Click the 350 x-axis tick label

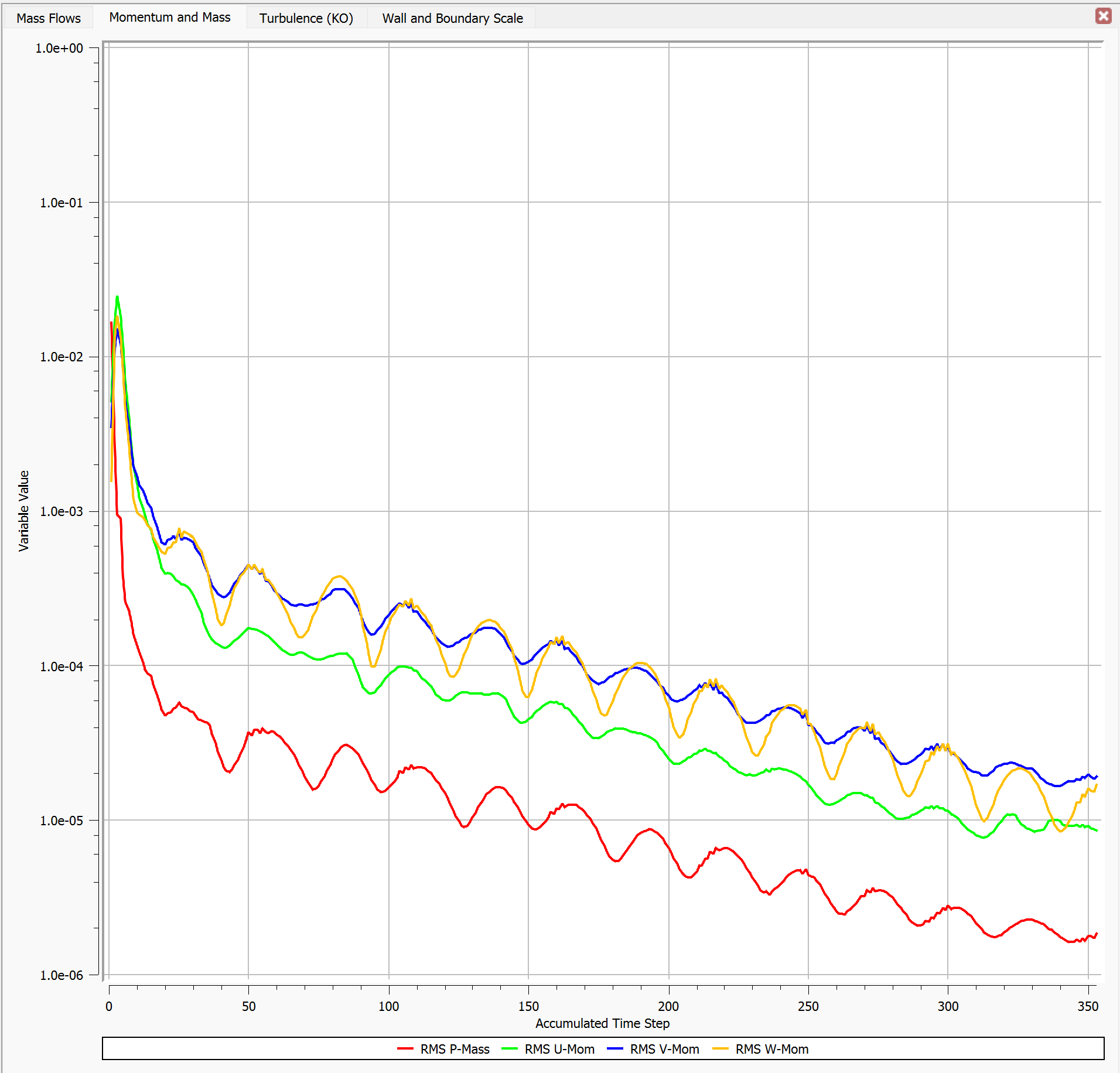coord(1088,1006)
